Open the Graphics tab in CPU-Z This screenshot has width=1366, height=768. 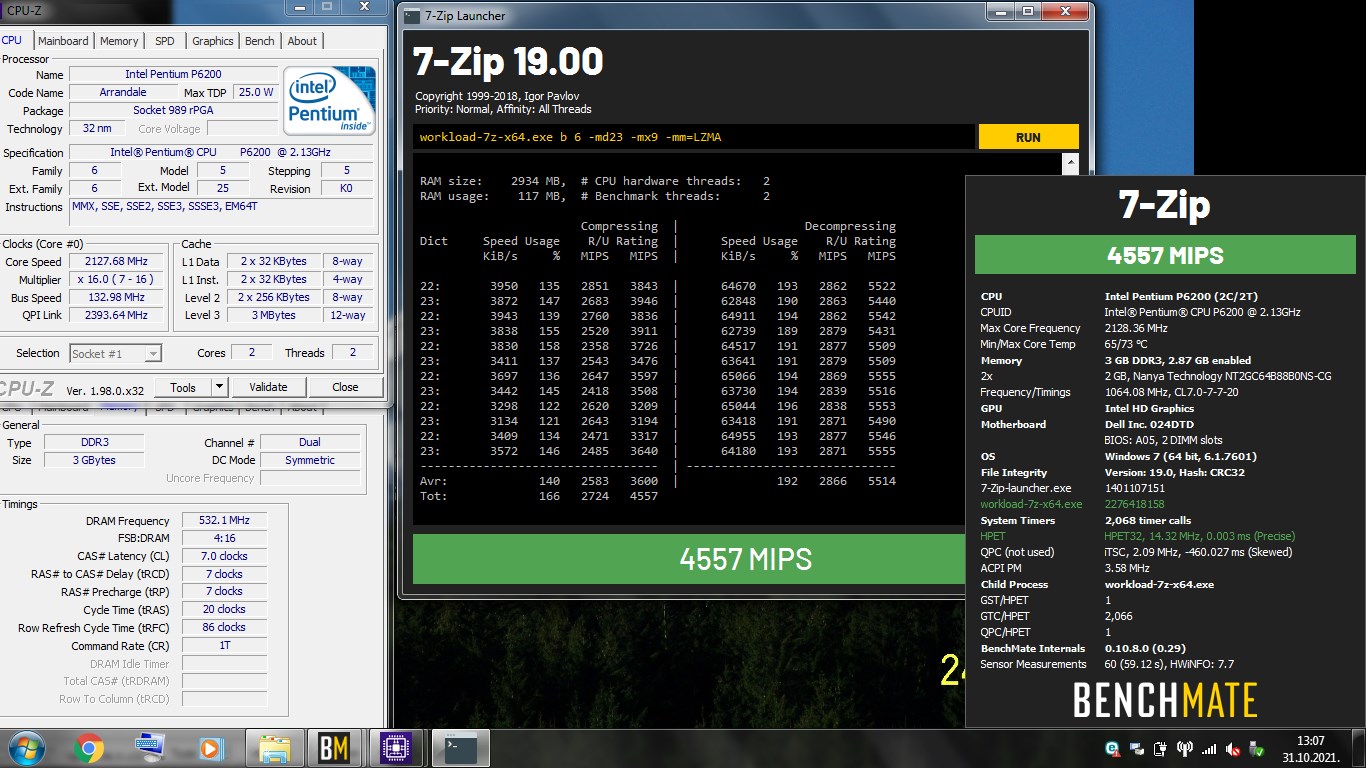pos(212,41)
